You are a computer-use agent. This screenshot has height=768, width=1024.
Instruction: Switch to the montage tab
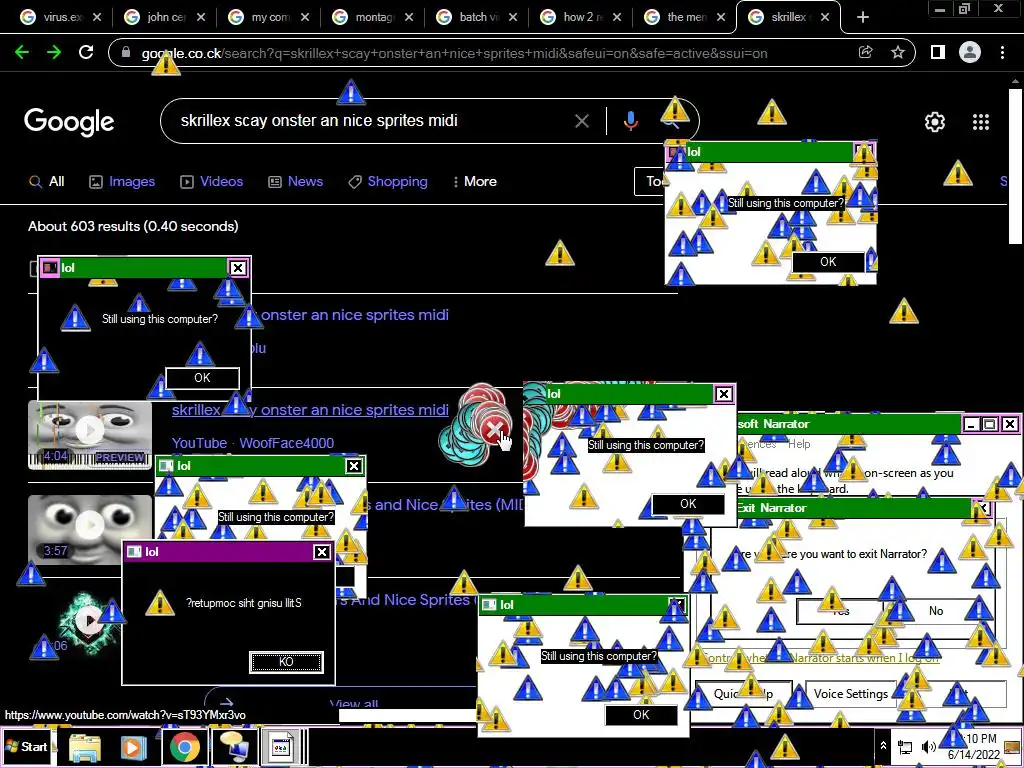coord(372,18)
